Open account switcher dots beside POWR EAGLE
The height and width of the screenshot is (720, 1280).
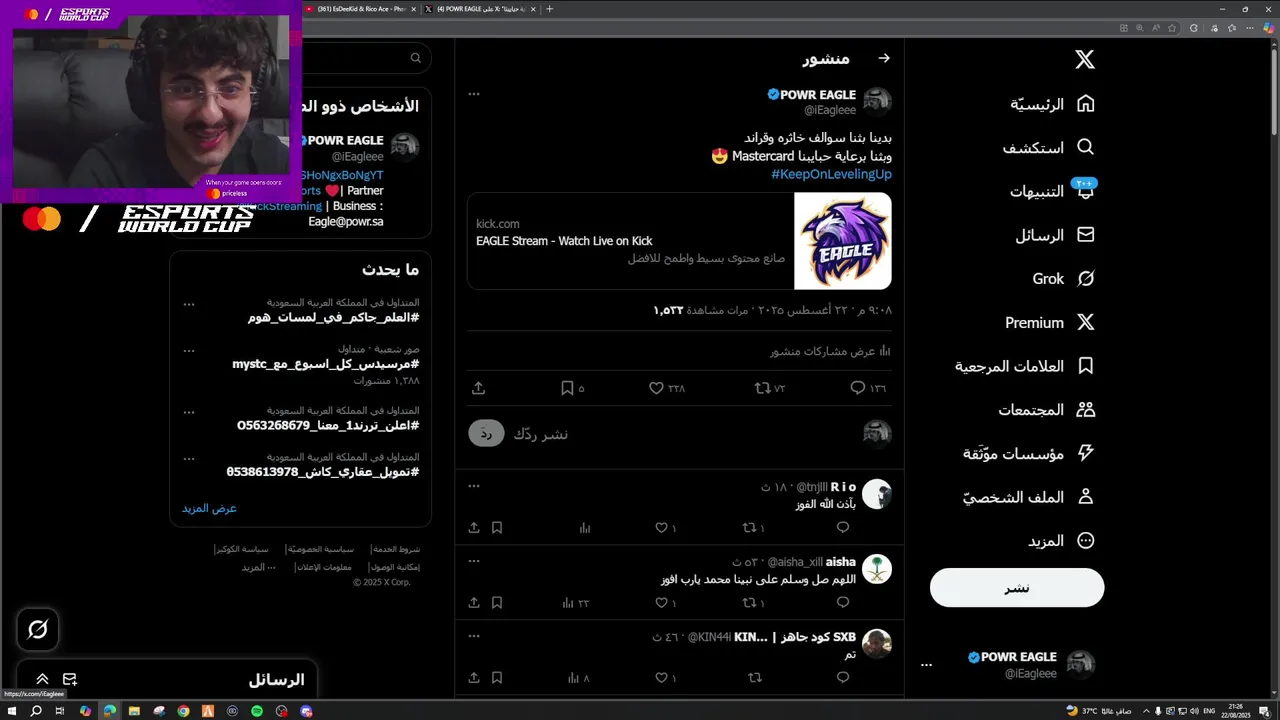tap(926, 665)
